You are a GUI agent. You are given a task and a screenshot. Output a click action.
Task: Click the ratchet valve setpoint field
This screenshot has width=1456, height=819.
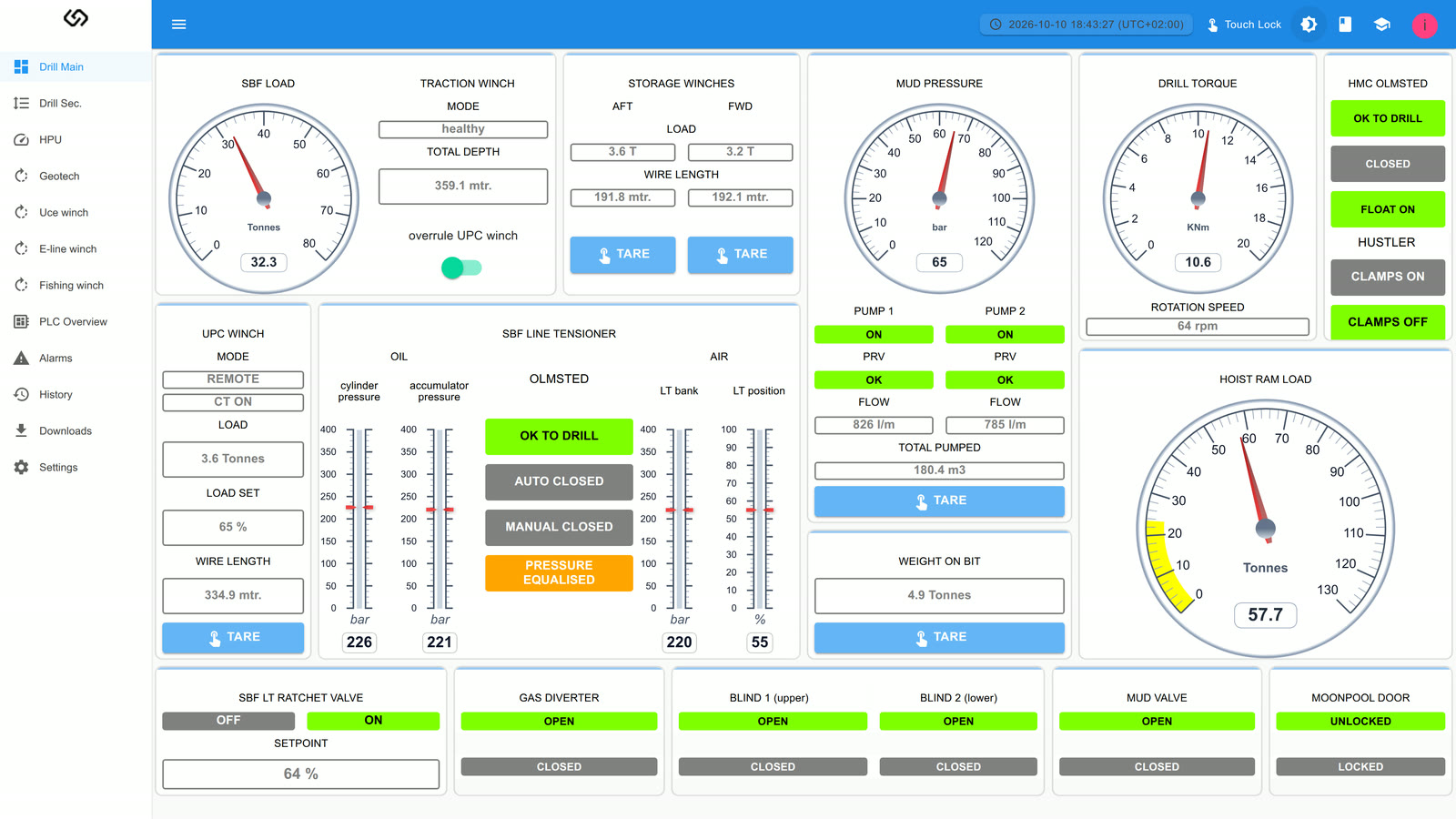click(x=300, y=774)
